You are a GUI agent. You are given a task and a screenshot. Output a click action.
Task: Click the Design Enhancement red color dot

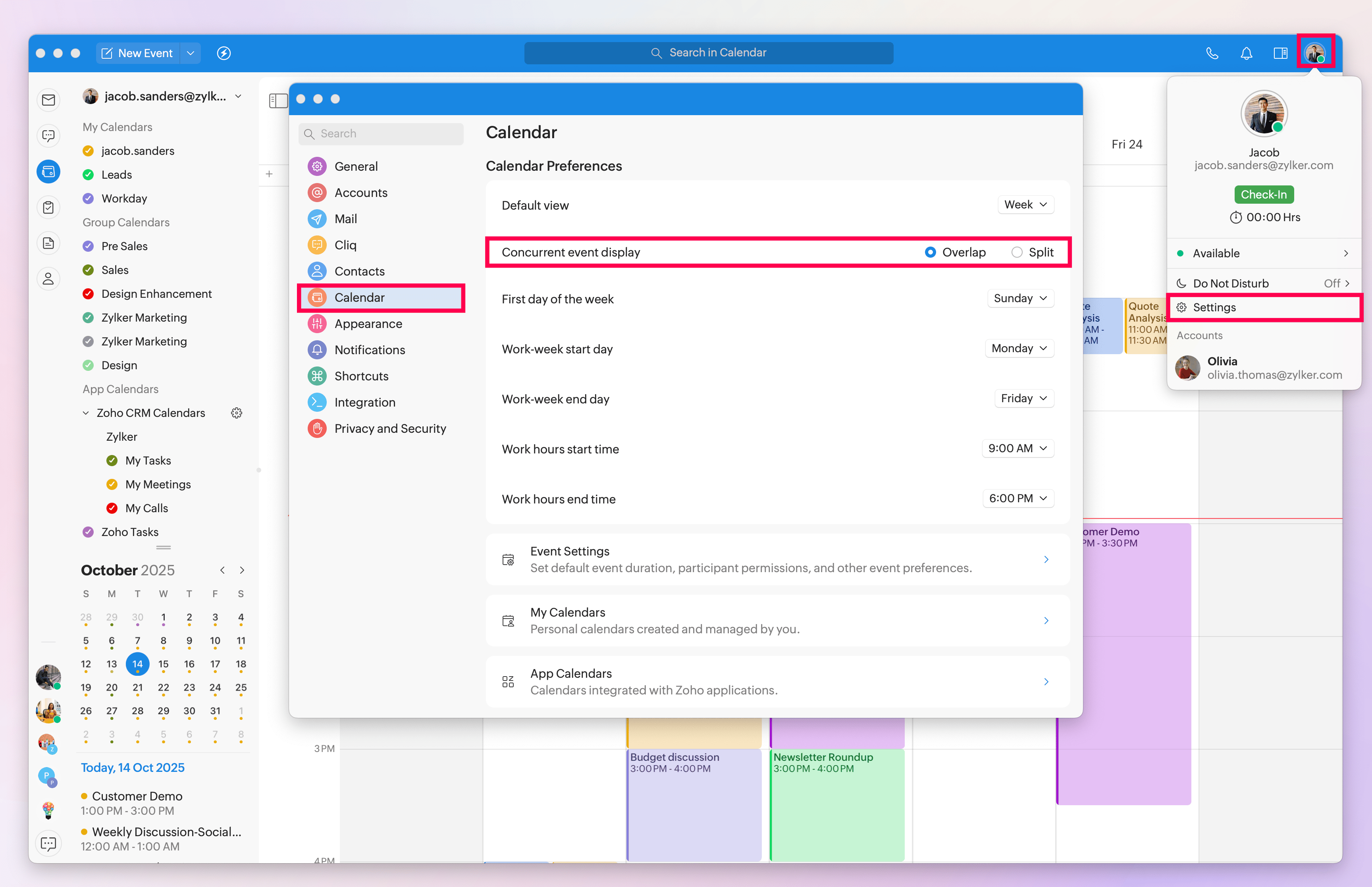(x=88, y=294)
